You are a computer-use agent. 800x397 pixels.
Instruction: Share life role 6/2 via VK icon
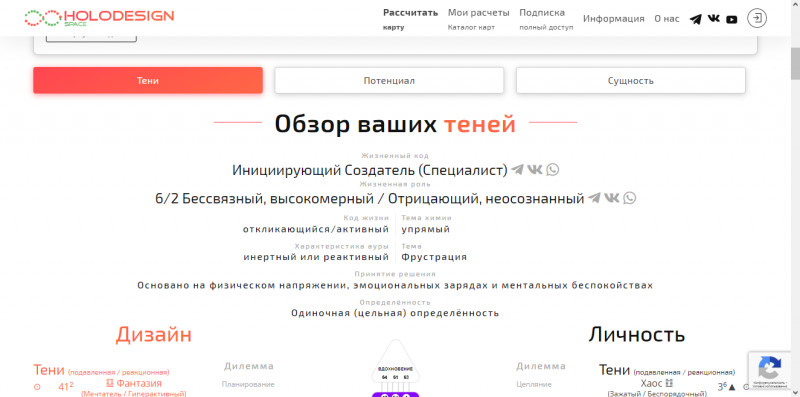[x=611, y=198]
